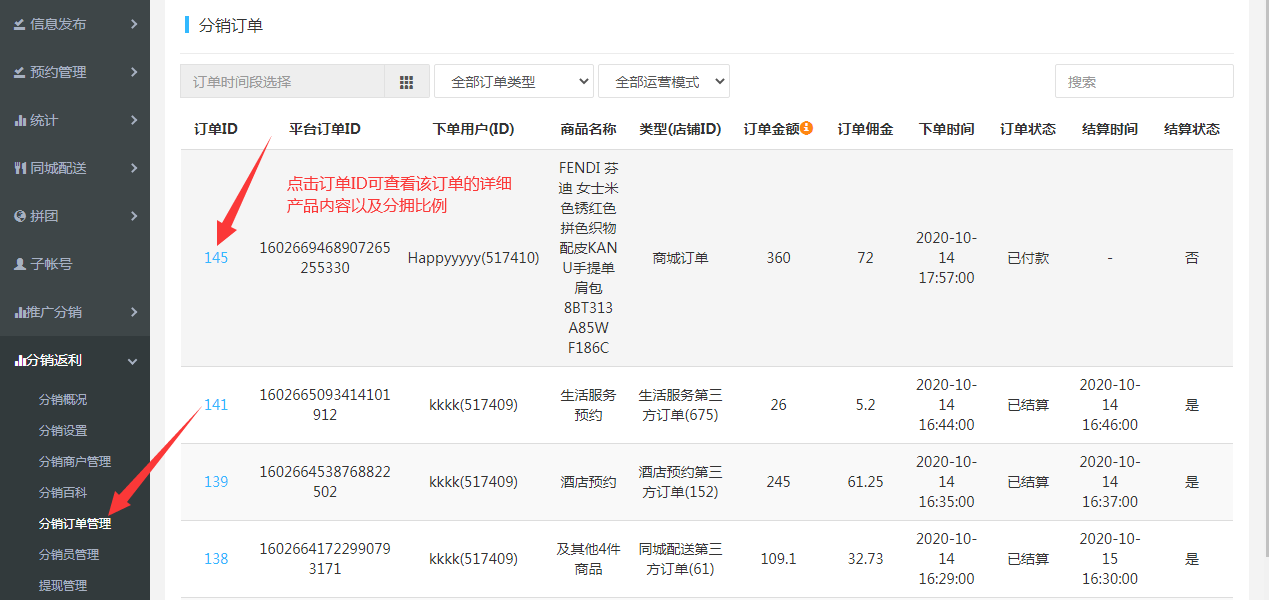Open 分销概况 submenu item
This screenshot has height=600, width=1269.
click(x=63, y=399)
